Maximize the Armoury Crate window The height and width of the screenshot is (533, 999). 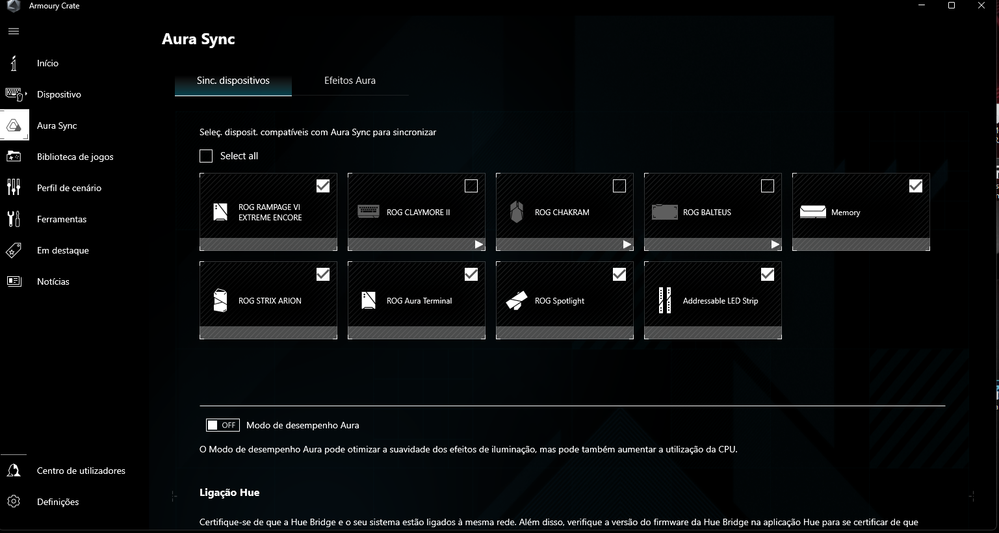[x=951, y=5]
